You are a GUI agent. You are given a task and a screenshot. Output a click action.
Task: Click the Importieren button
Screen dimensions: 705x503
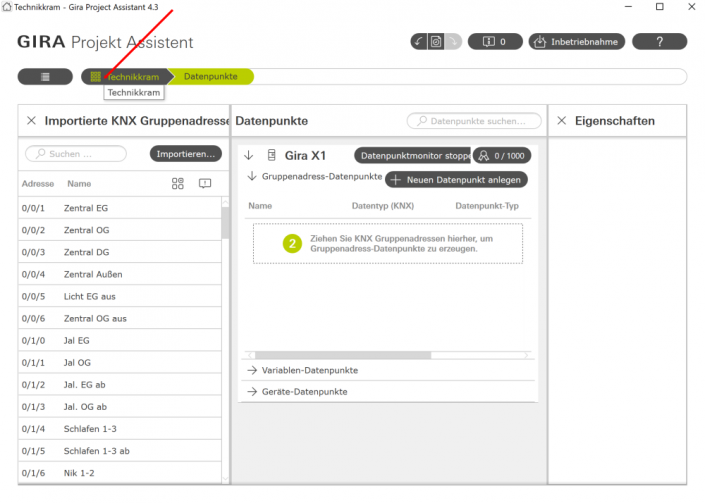(186, 154)
